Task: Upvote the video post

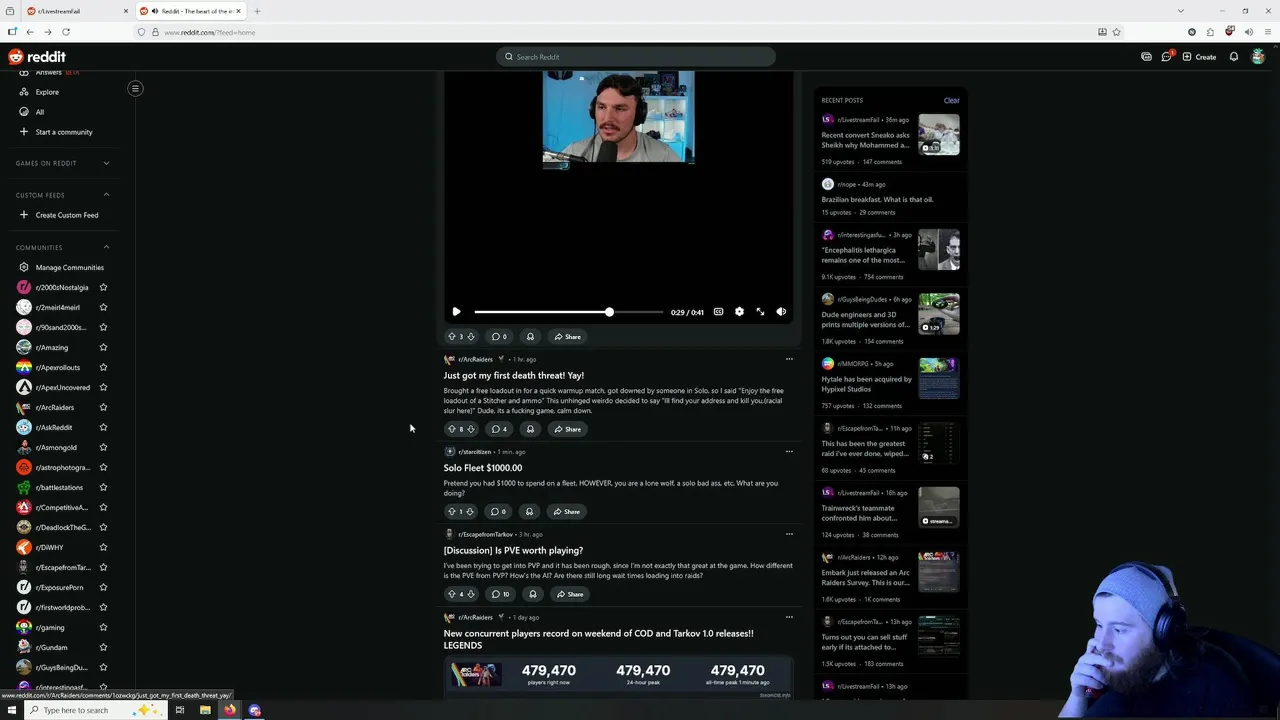Action: 451,337
